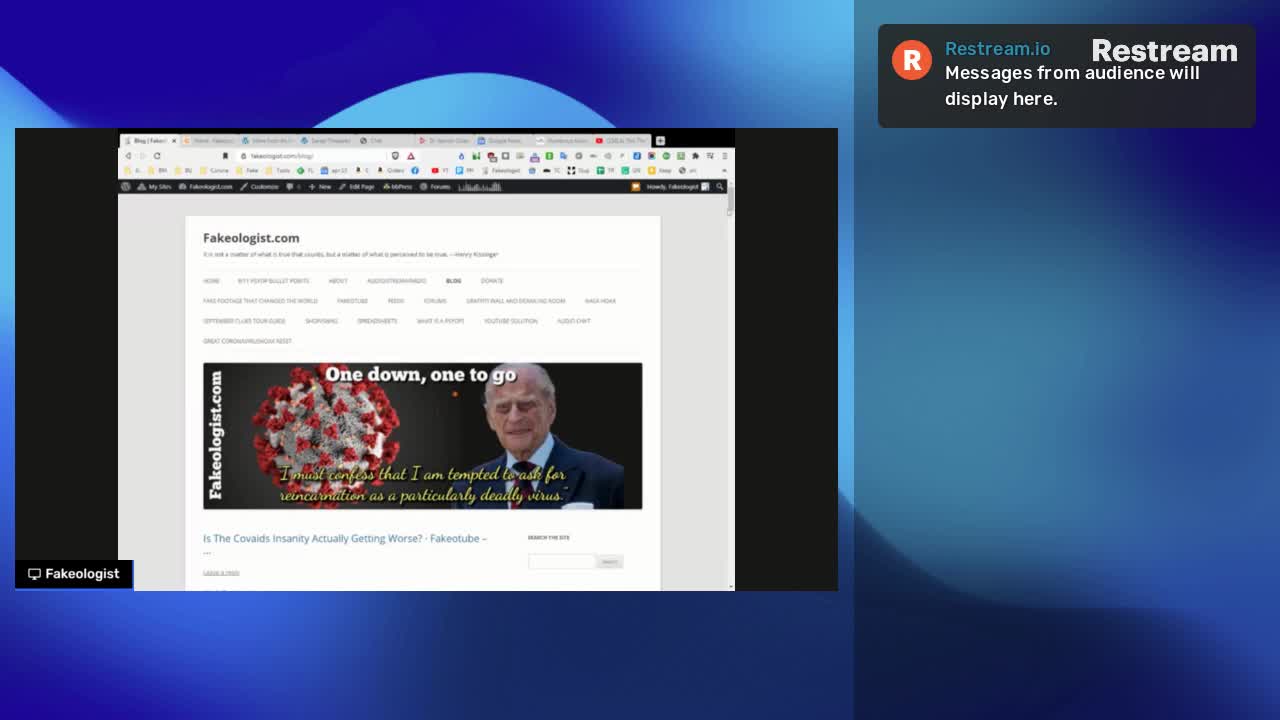Viewport: 1280px width, 720px height.
Task: Open Great Coronavirus Hoax Reset item
Action: [x=247, y=341]
